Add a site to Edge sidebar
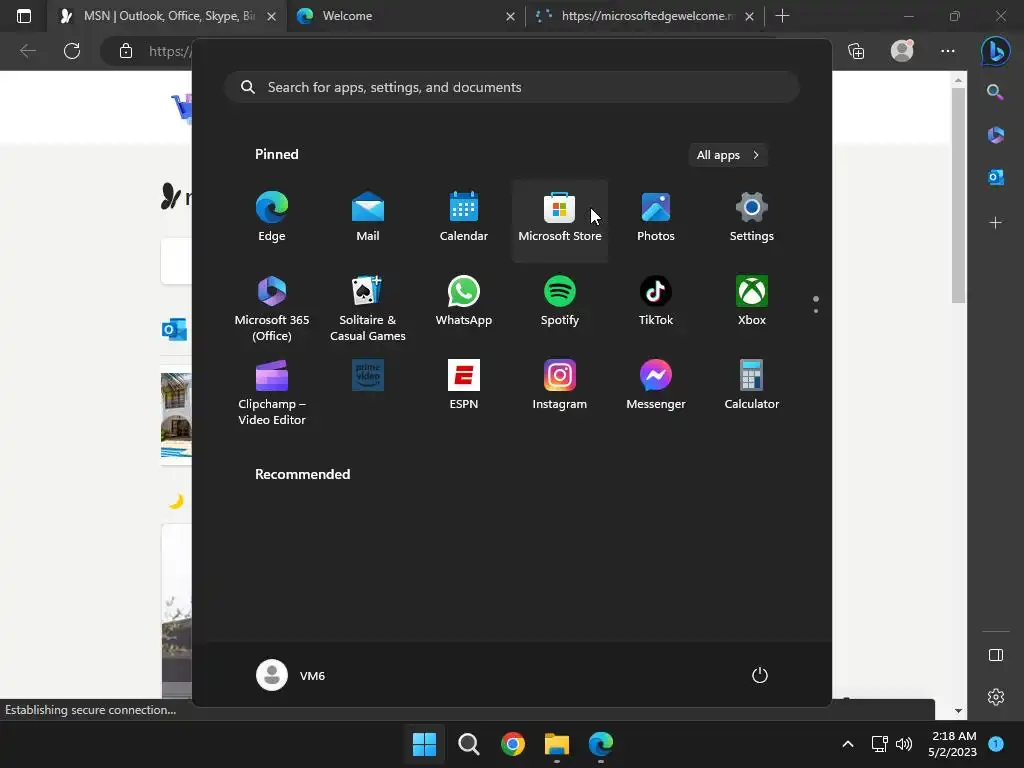The image size is (1024, 768). coord(995,223)
